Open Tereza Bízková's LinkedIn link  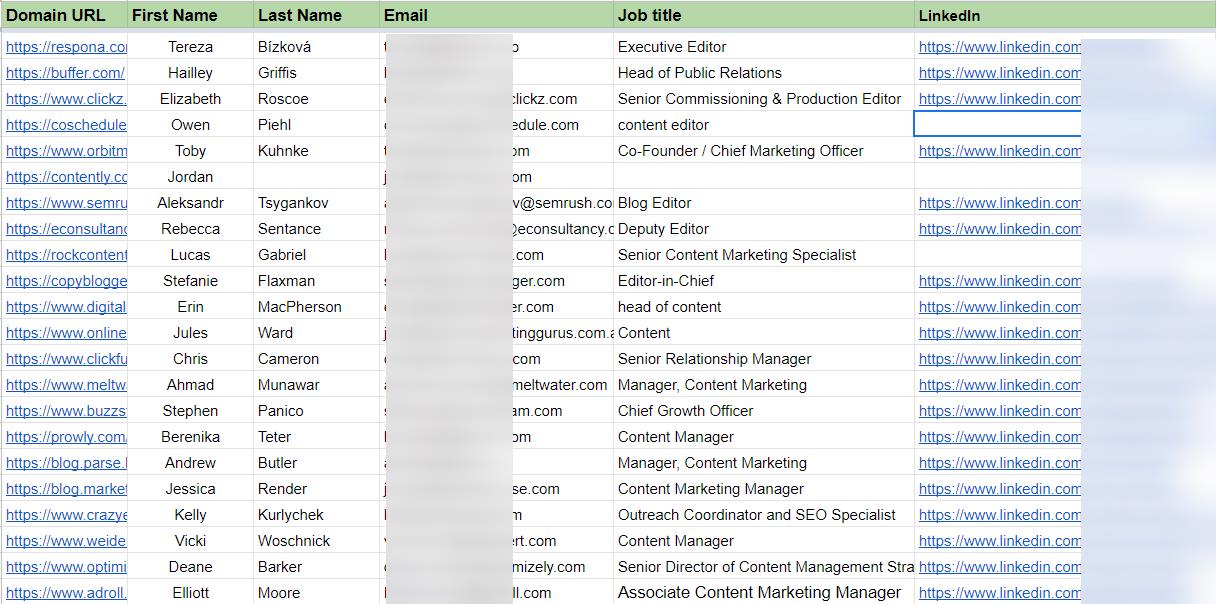(1000, 47)
